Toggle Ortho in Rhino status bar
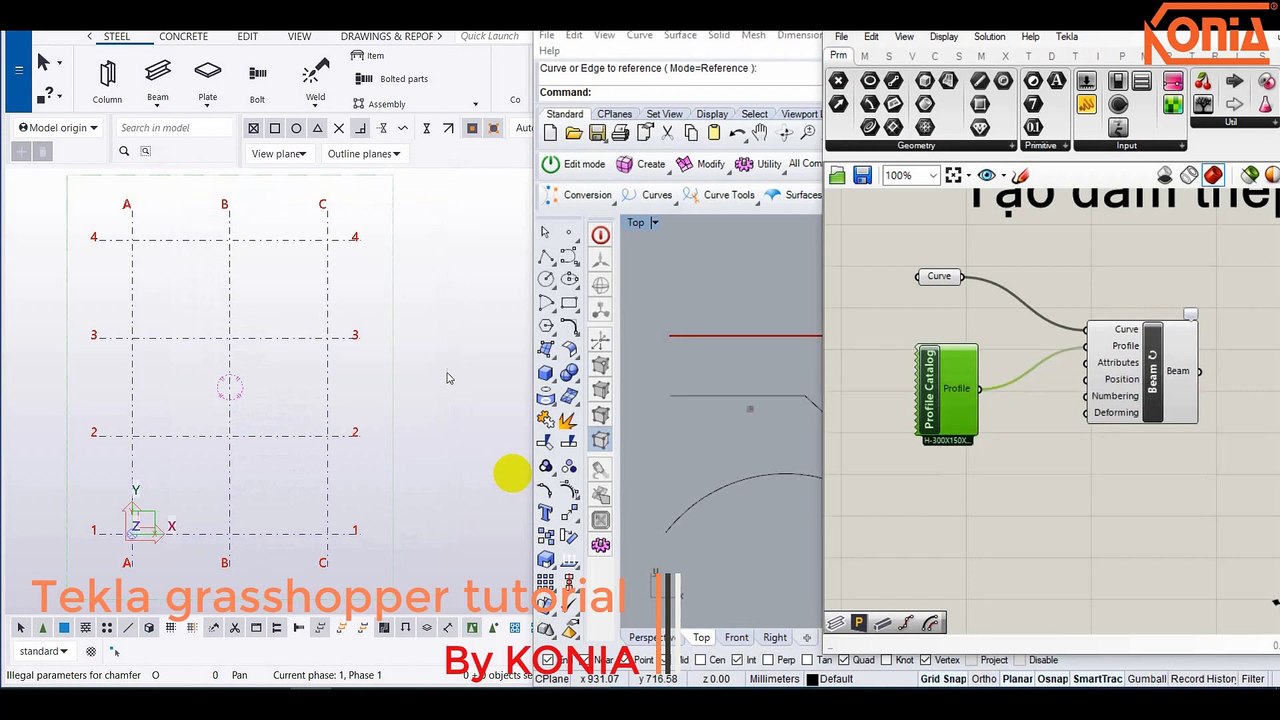Image resolution: width=1280 pixels, height=720 pixels. pos(984,679)
